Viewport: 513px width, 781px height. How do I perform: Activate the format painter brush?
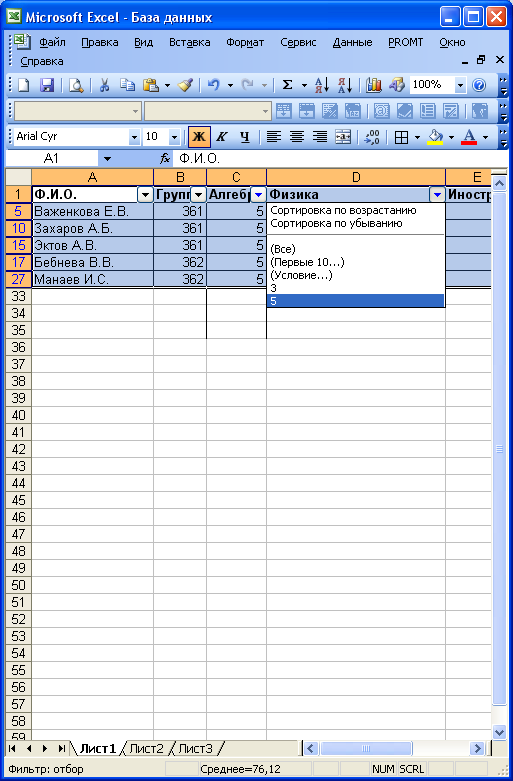(186, 86)
